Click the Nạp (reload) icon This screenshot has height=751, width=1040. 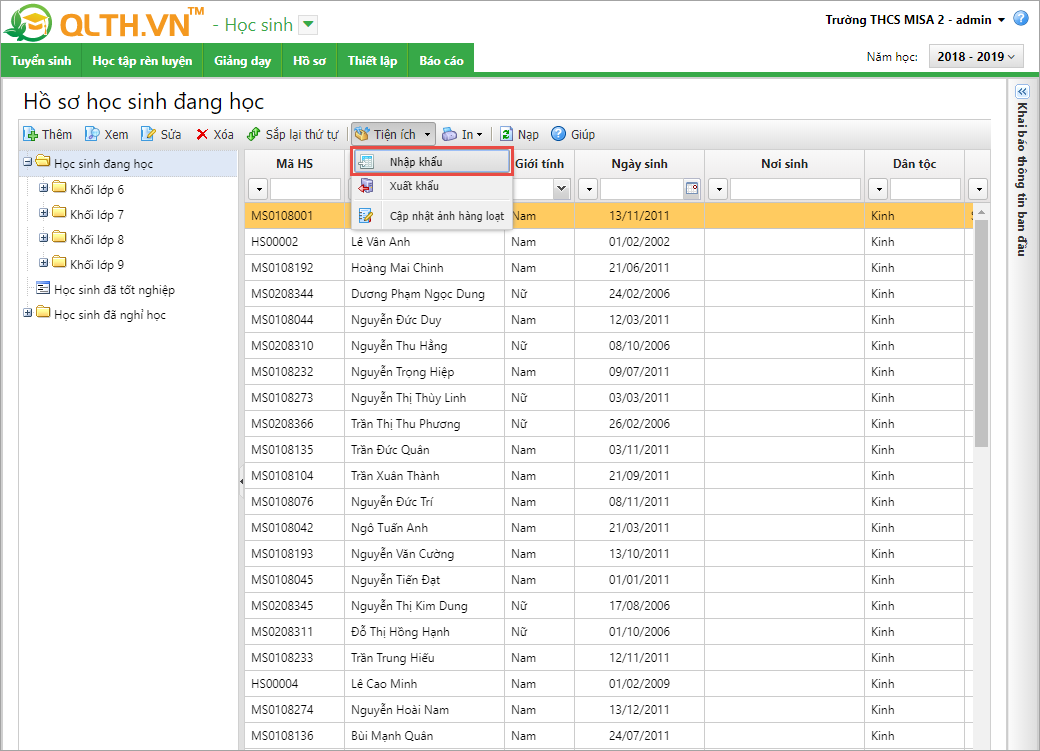click(507, 134)
